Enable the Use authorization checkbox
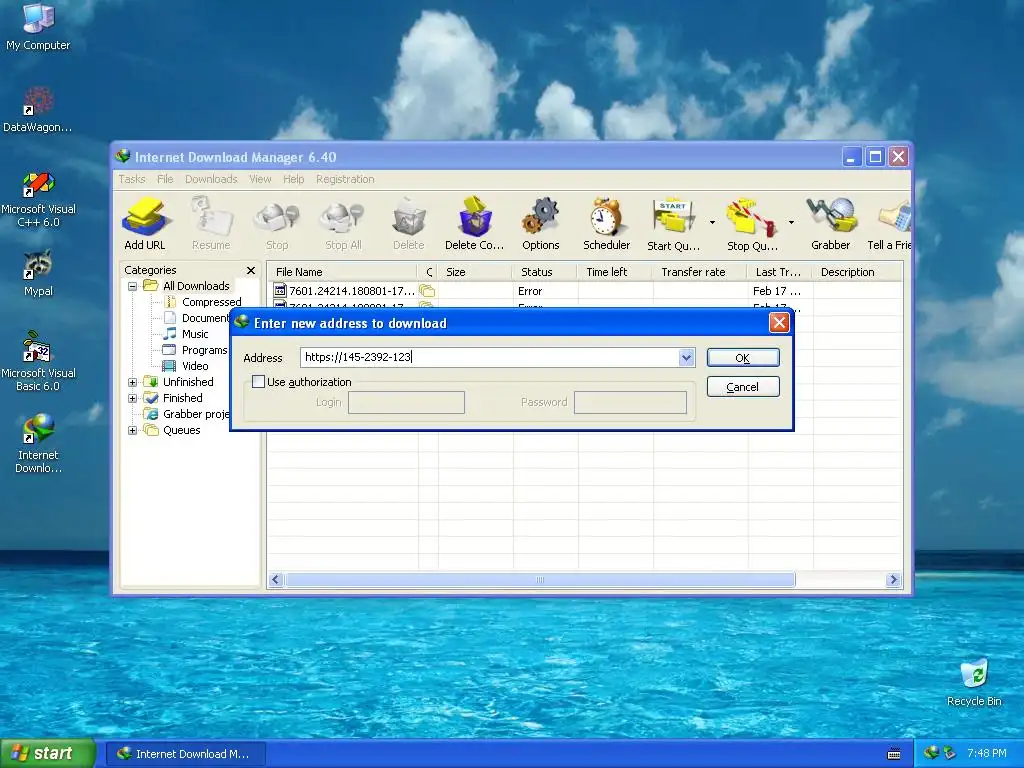 (259, 381)
